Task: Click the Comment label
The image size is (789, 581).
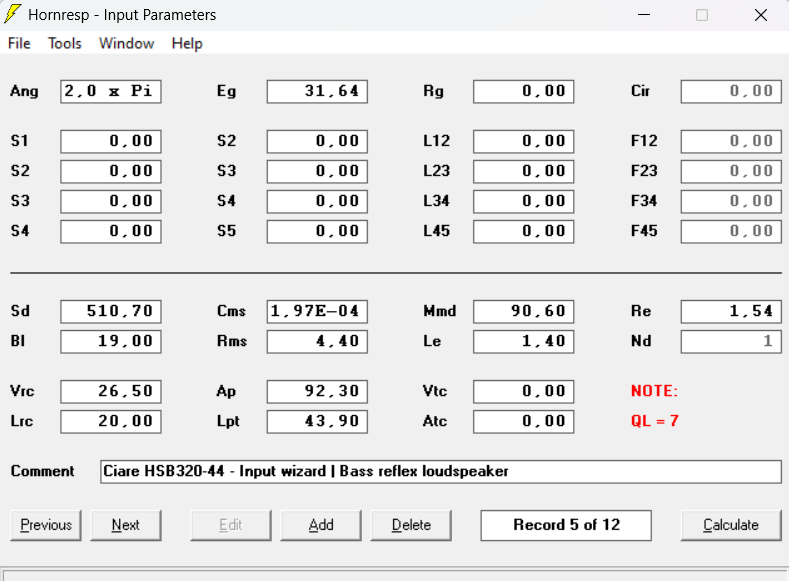Action: coord(42,471)
